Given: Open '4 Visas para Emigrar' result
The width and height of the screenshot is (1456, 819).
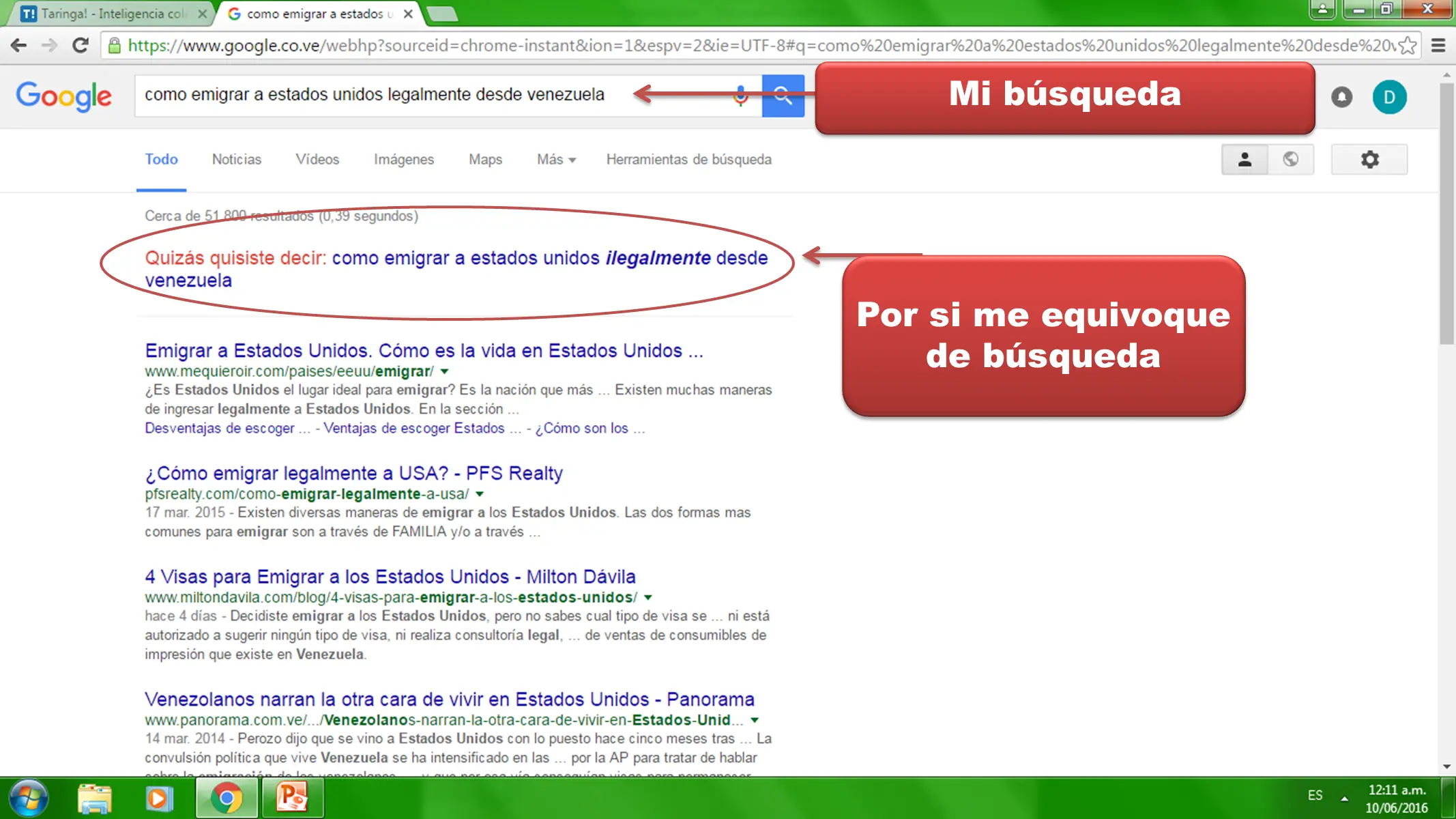Looking at the screenshot, I should [x=390, y=577].
